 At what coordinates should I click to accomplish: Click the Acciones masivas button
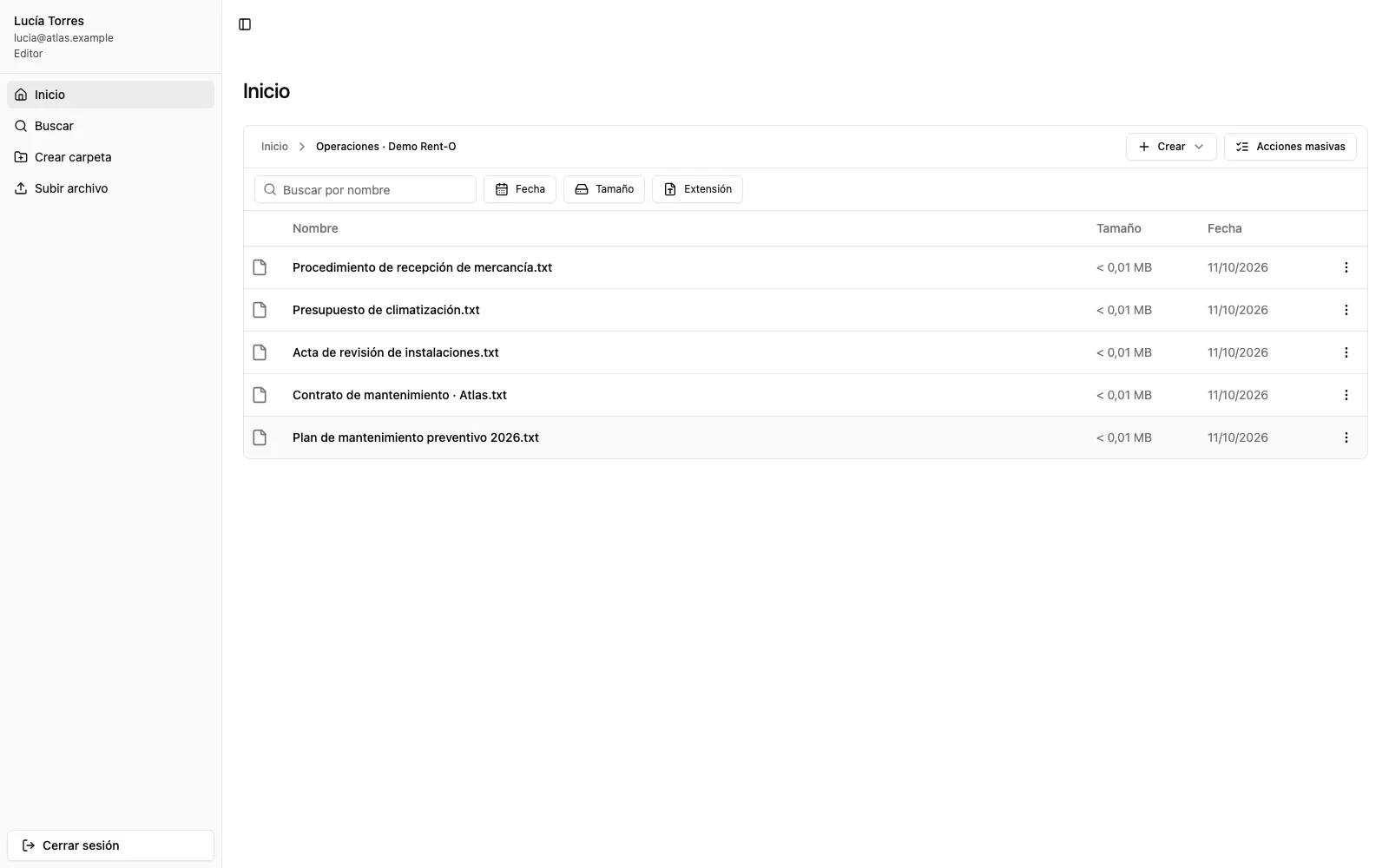(1290, 147)
